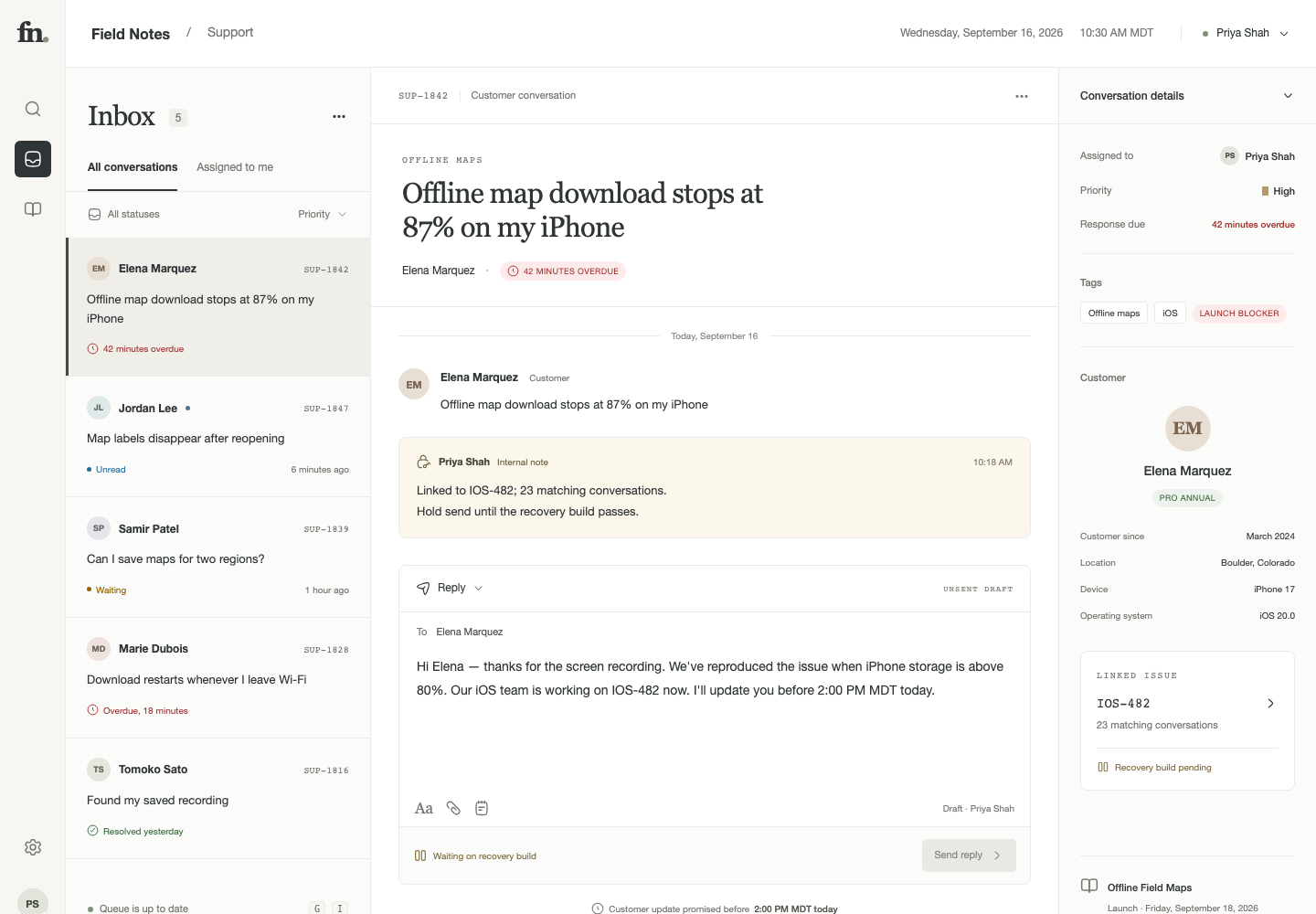Open Elena Marquez conversation in inbox
The height and width of the screenshot is (914, 1316).
218,307
